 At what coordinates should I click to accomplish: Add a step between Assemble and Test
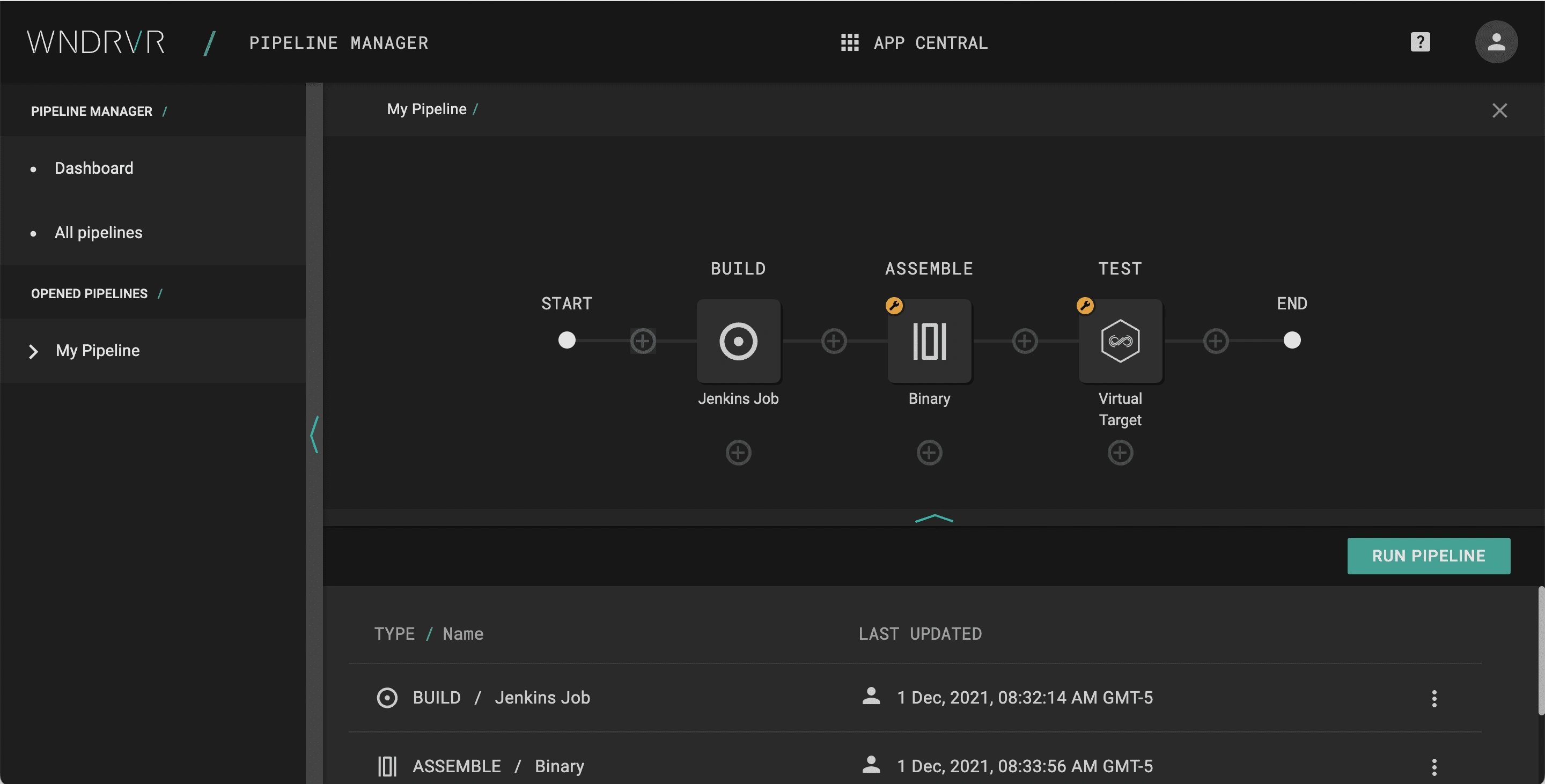pos(1025,341)
